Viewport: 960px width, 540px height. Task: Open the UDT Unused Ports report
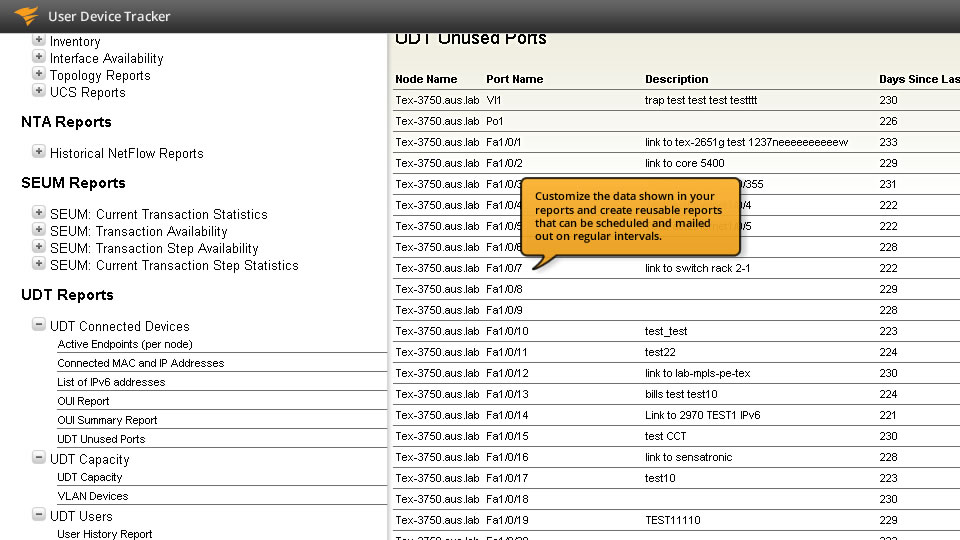pos(101,439)
